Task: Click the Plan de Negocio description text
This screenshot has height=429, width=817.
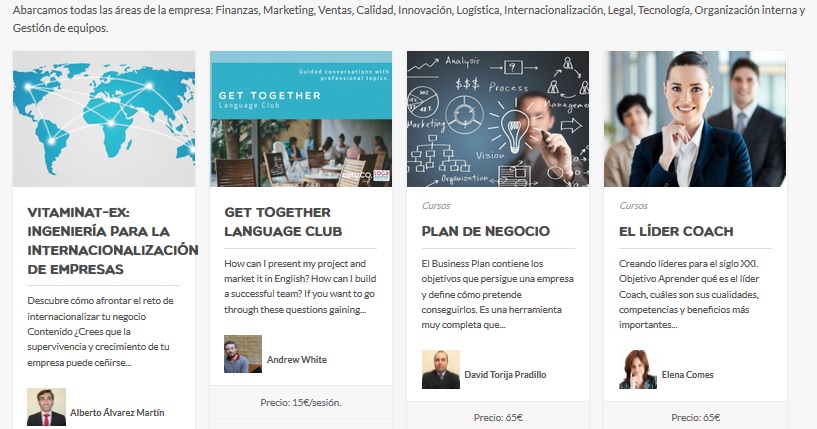Action: [495, 294]
